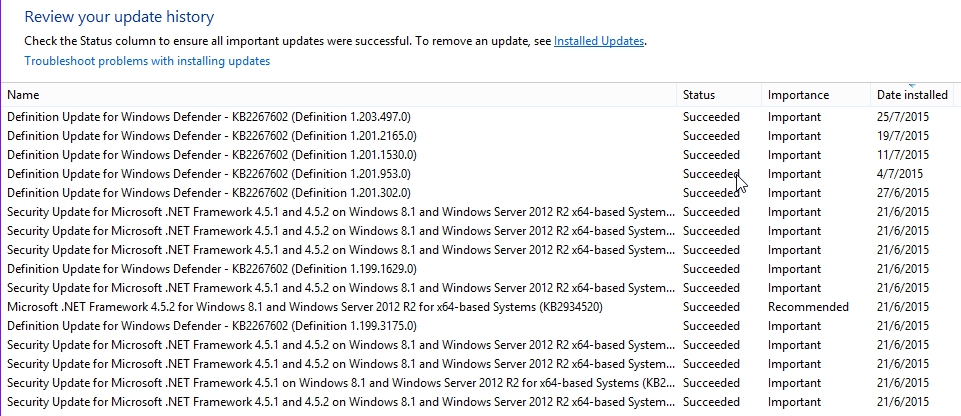Select the Definition 1.201.1530.0 update name
This screenshot has height=416, width=961.
(211, 154)
